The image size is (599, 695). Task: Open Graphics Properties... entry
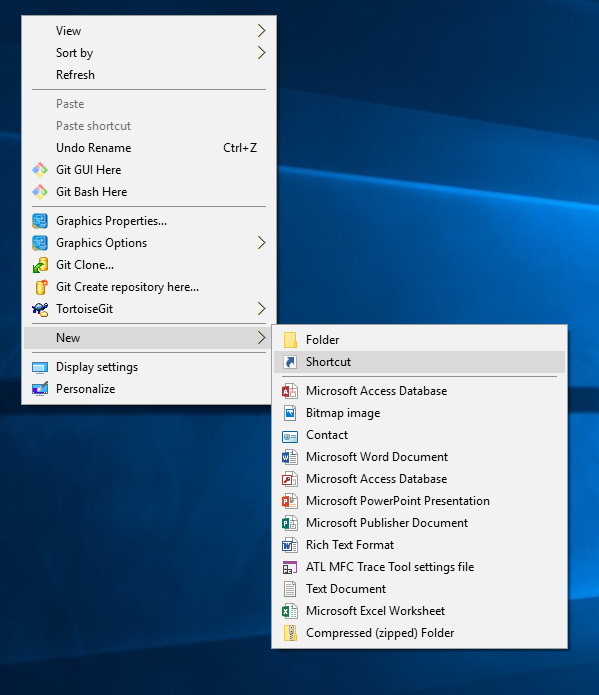pos(149,221)
